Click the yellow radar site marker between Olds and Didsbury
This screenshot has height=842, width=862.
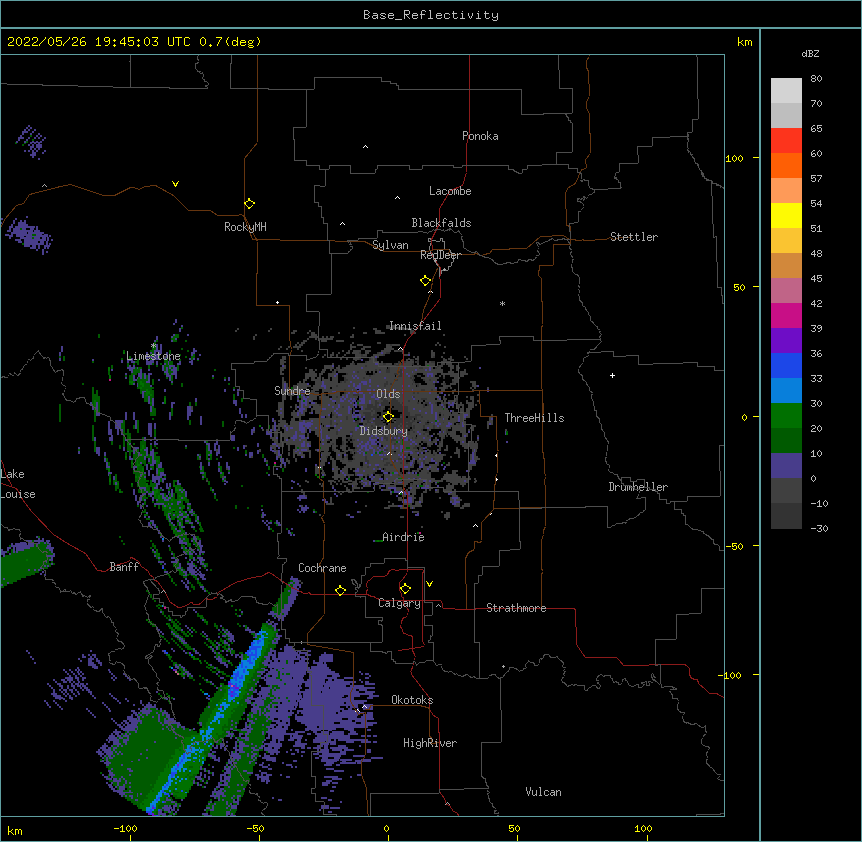(388, 416)
